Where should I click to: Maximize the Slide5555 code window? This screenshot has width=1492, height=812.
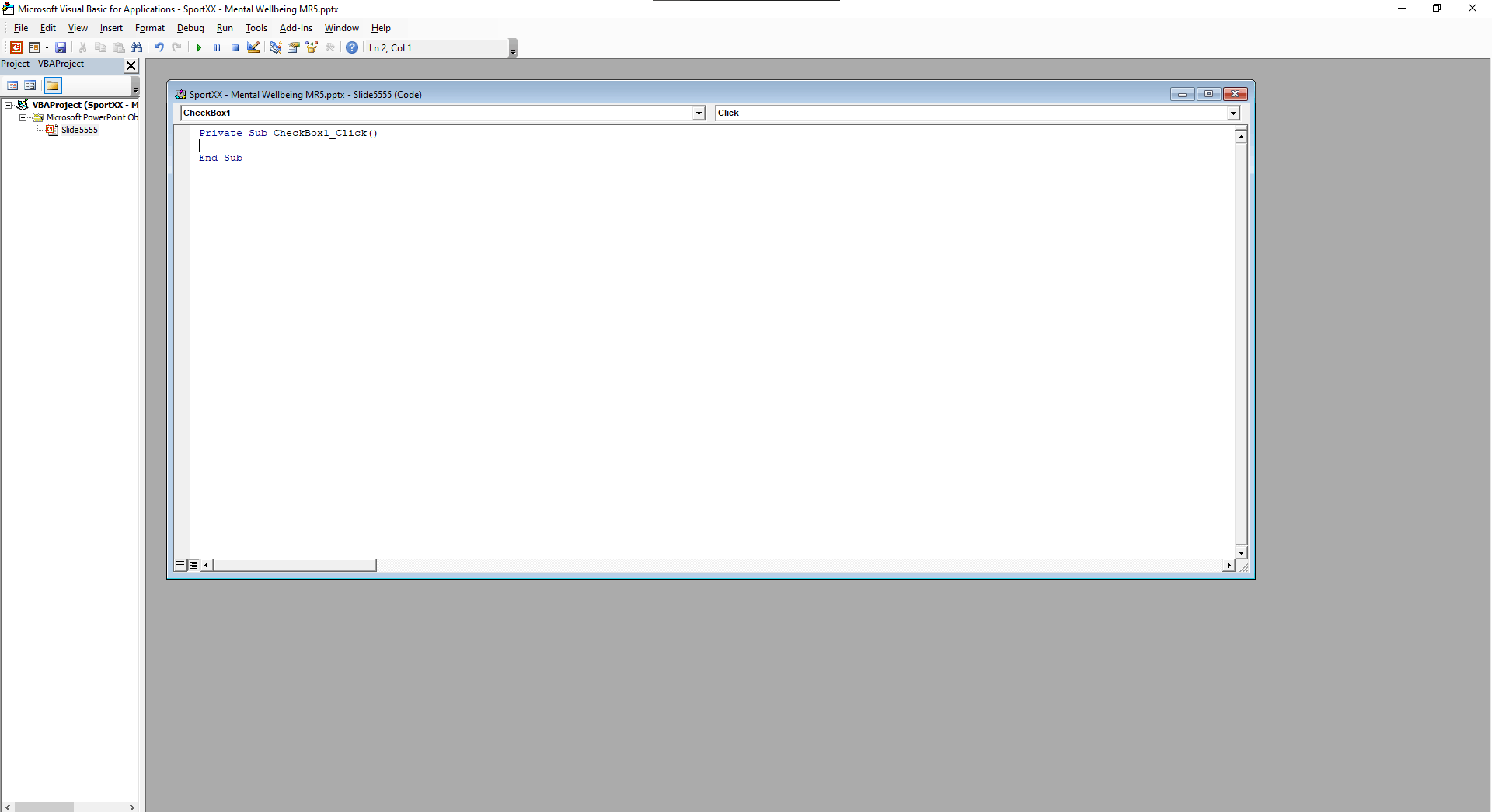1208,94
